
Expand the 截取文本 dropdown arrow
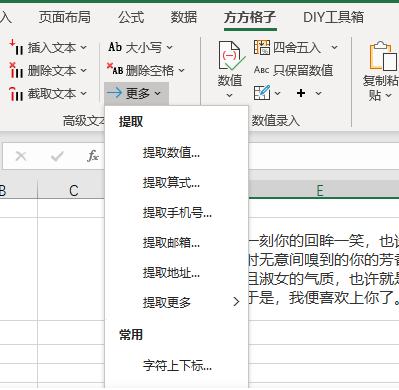84,94
